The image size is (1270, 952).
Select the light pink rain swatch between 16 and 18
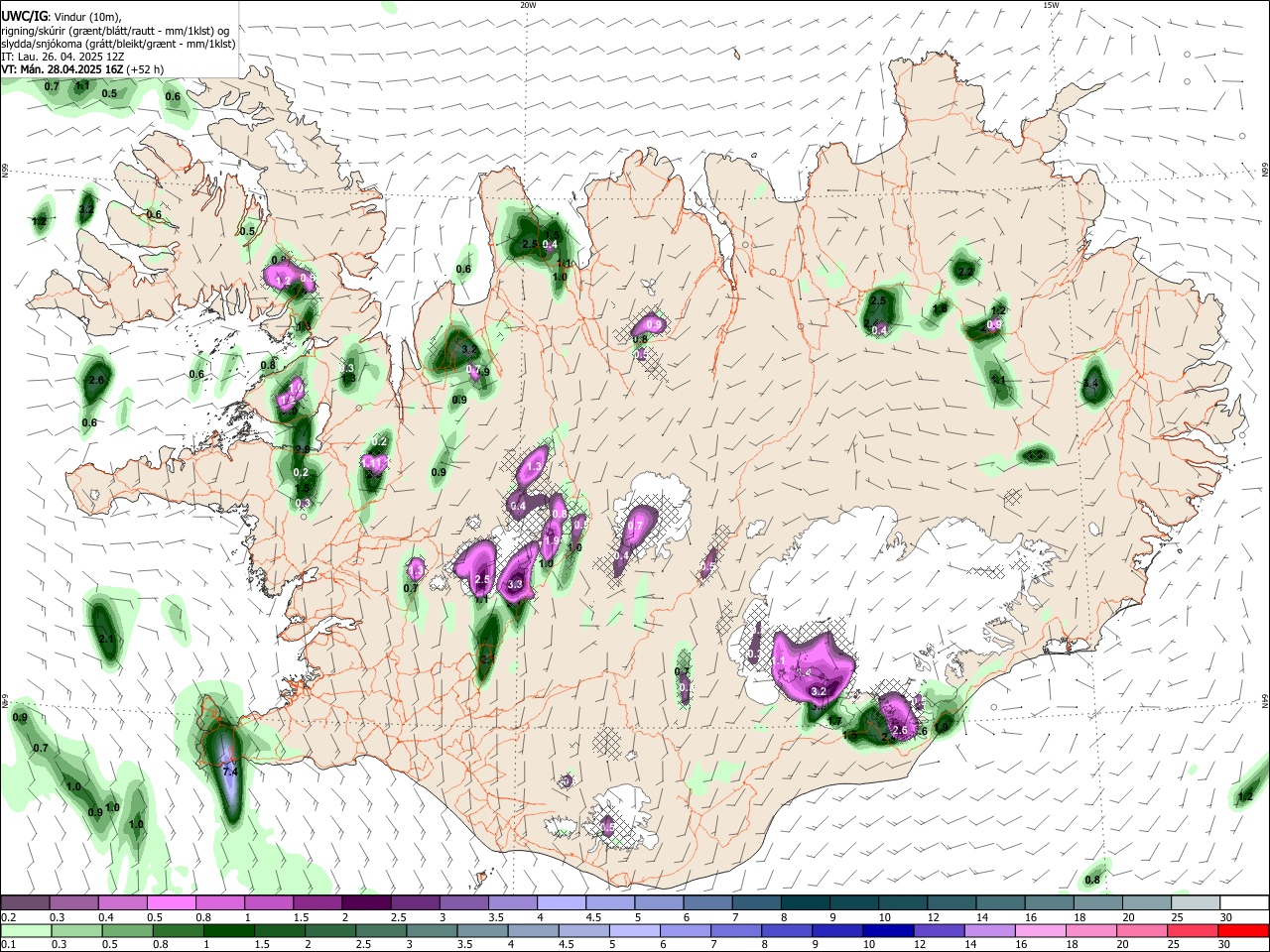[1041, 931]
